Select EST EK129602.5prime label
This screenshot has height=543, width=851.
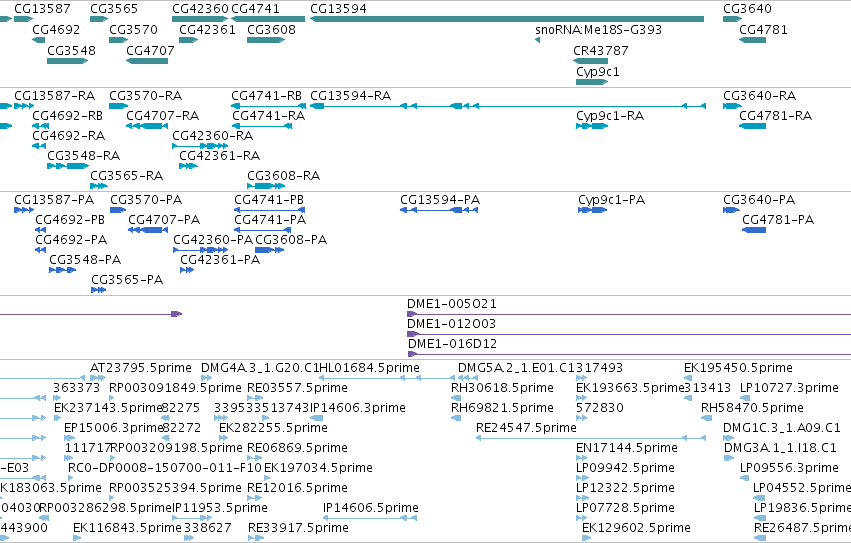[636, 527]
